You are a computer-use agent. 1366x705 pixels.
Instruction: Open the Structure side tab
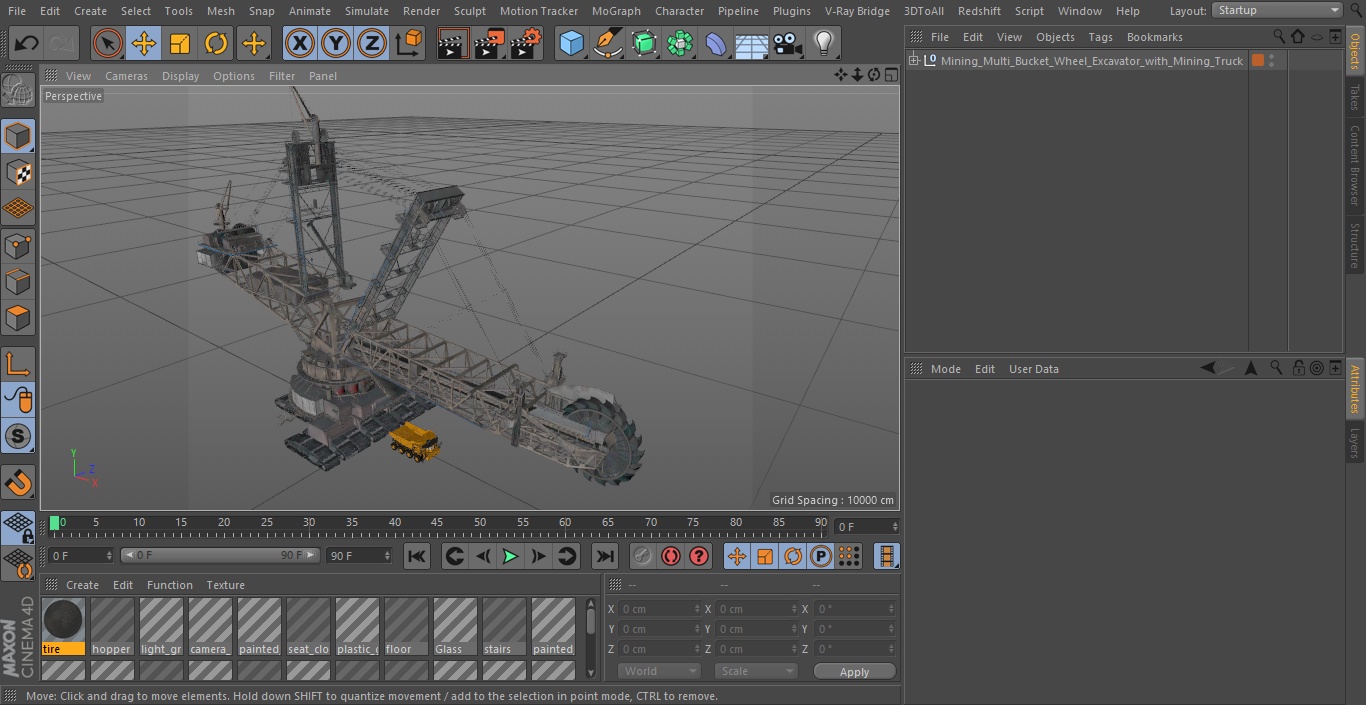(1355, 245)
